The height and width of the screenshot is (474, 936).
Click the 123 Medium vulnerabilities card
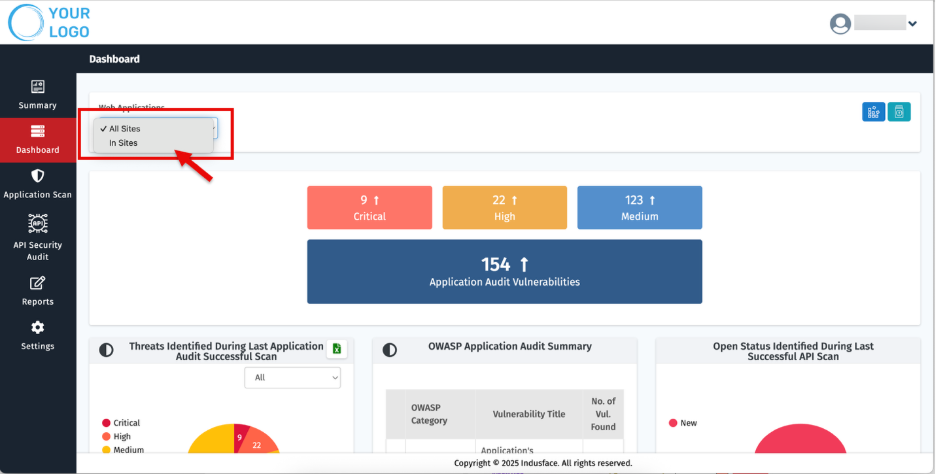point(639,208)
